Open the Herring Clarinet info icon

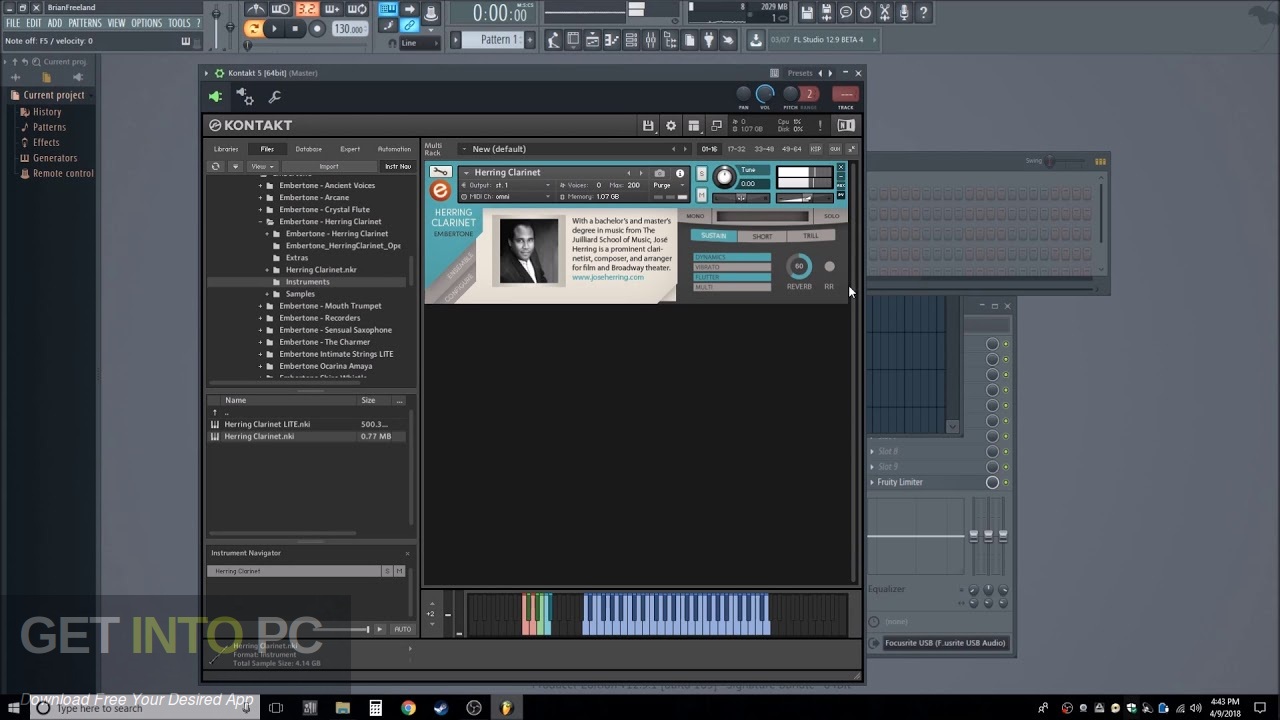click(680, 173)
